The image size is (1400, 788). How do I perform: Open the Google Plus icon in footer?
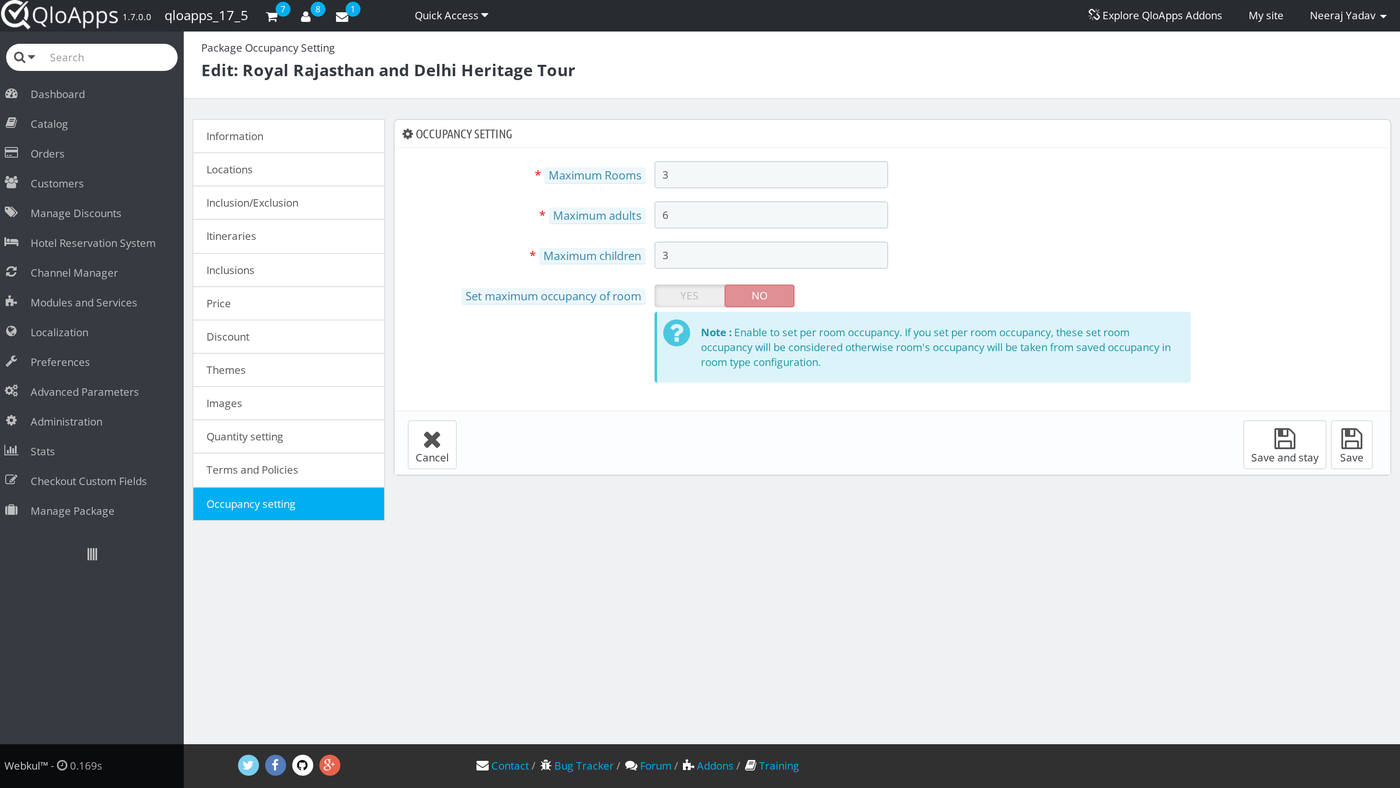tap(330, 765)
